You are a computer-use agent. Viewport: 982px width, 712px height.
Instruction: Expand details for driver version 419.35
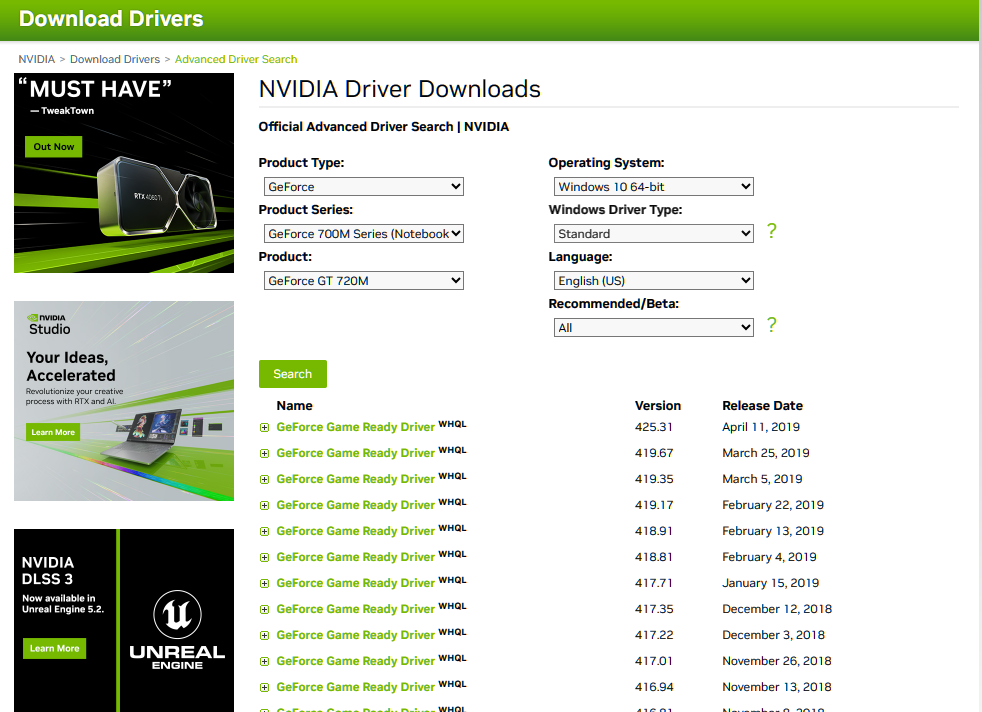tap(264, 480)
